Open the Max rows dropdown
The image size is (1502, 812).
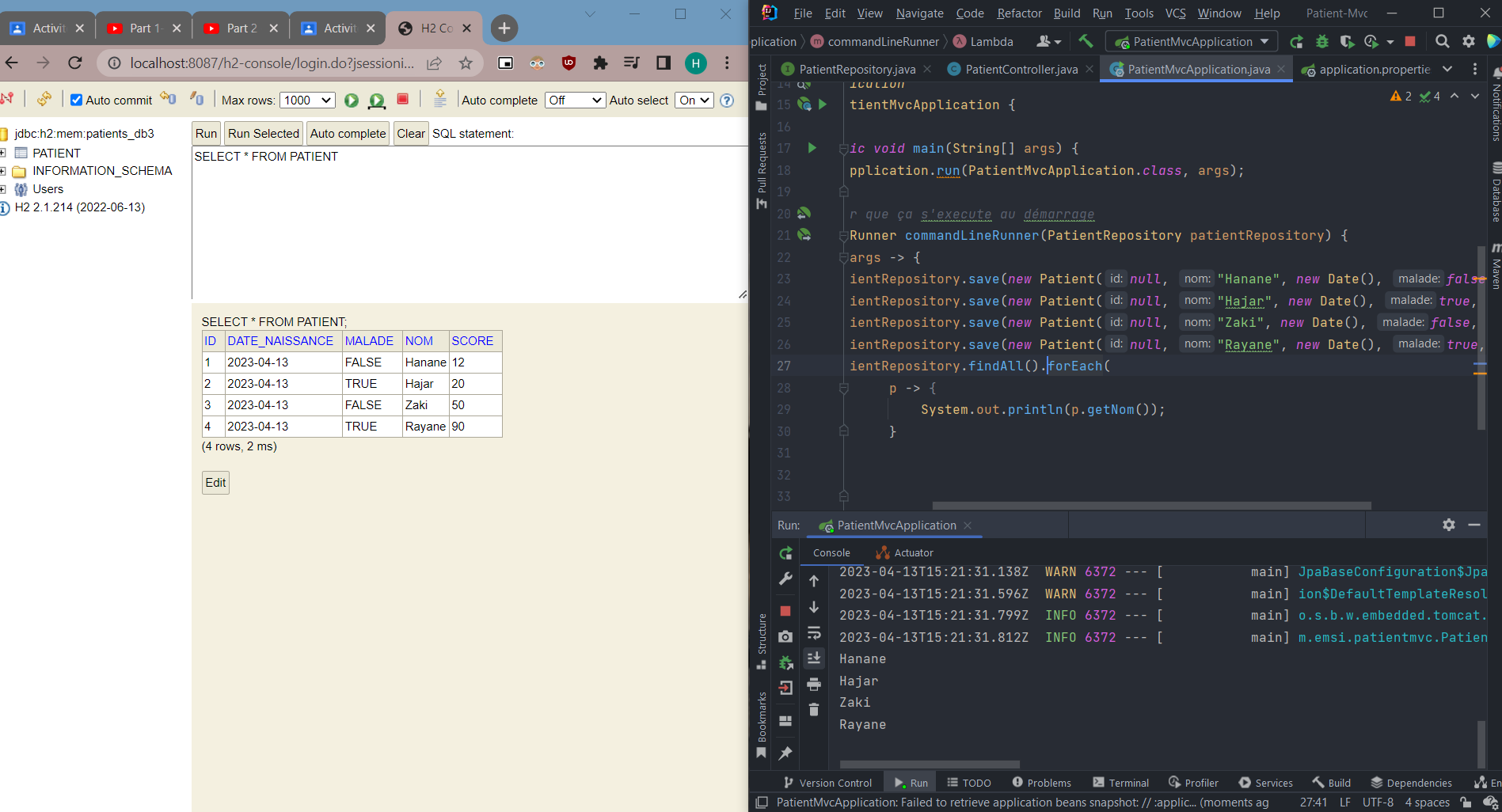(x=307, y=100)
